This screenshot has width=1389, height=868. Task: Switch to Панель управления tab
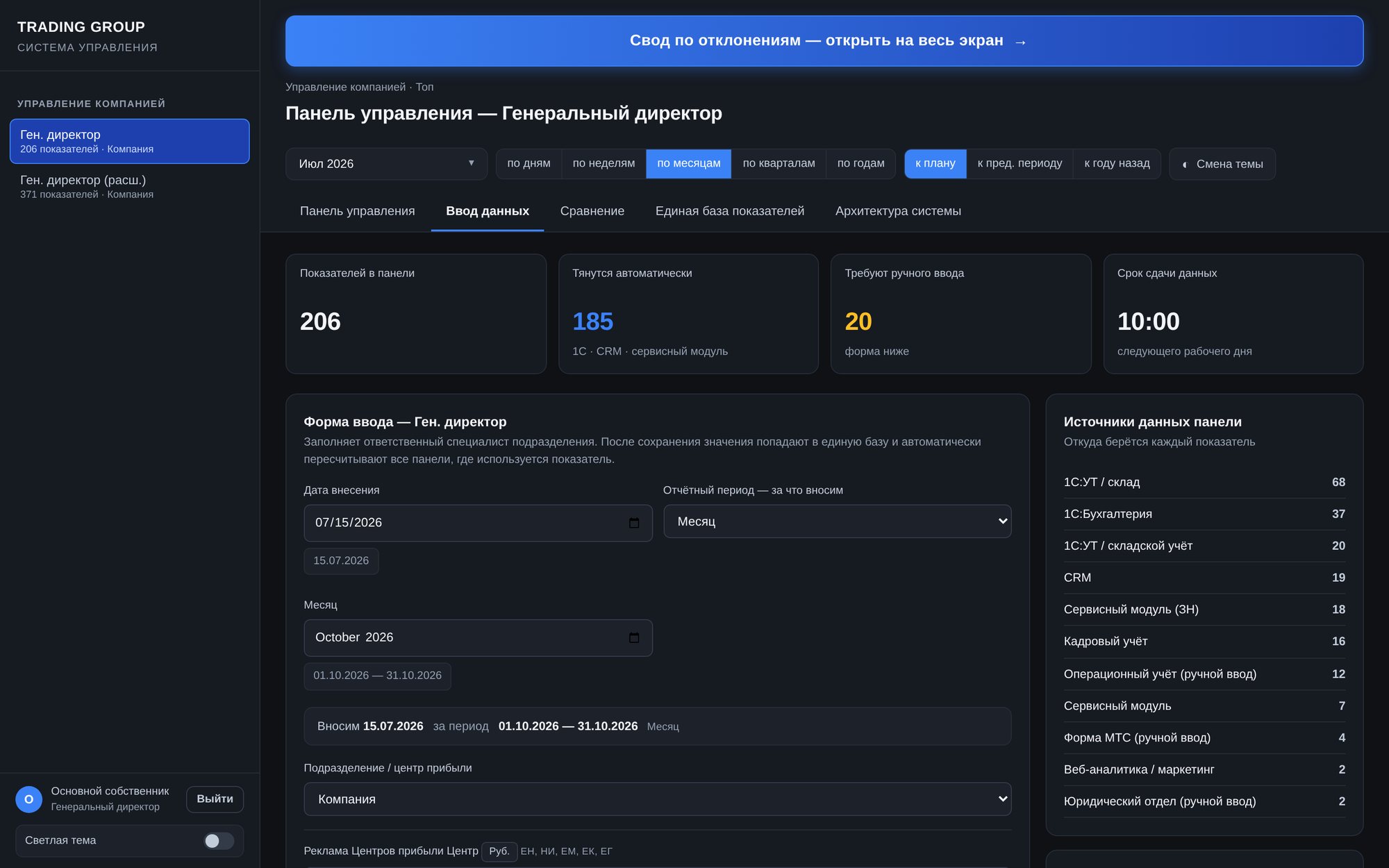tap(357, 211)
